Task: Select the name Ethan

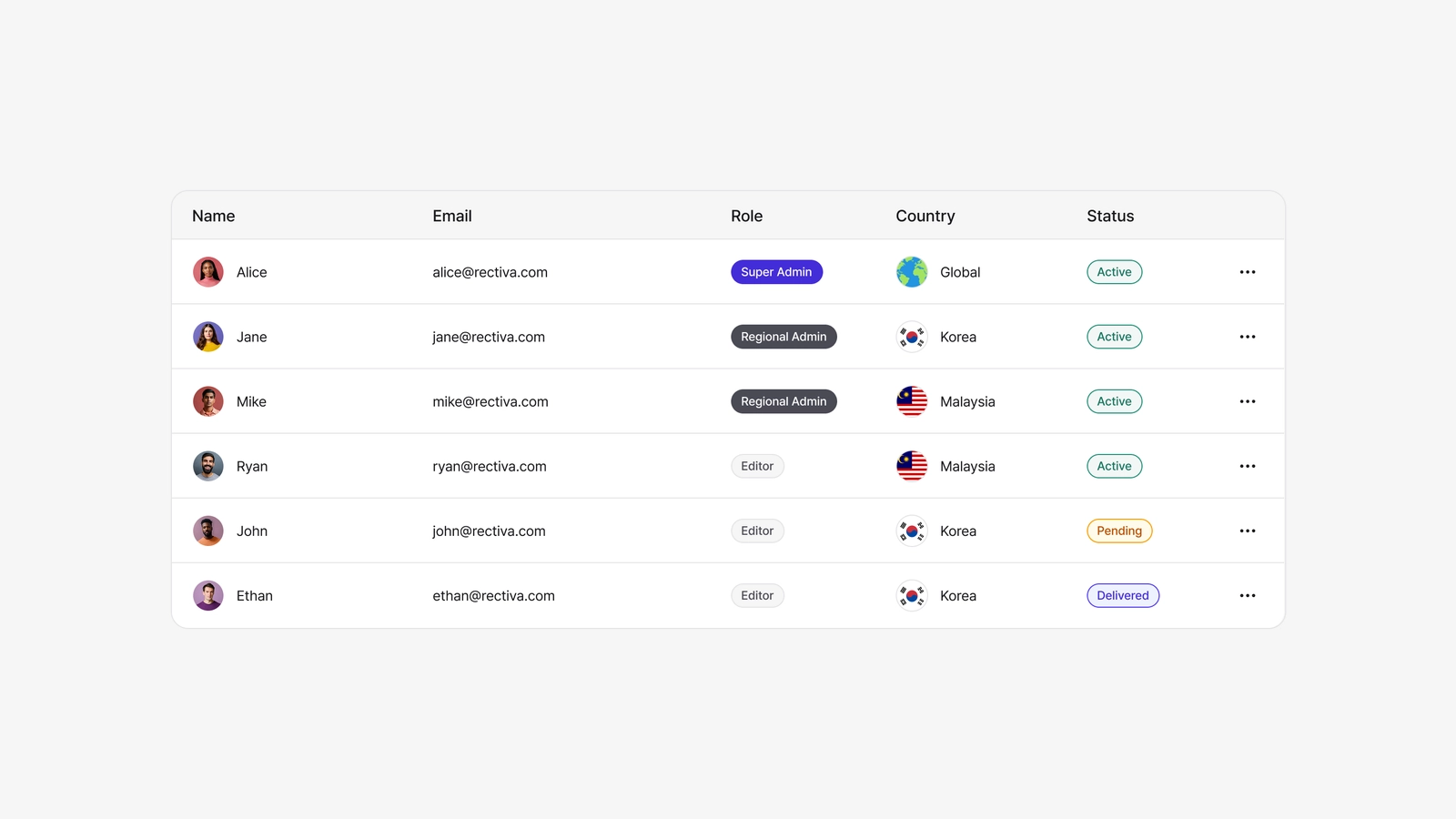Action: [x=255, y=595]
